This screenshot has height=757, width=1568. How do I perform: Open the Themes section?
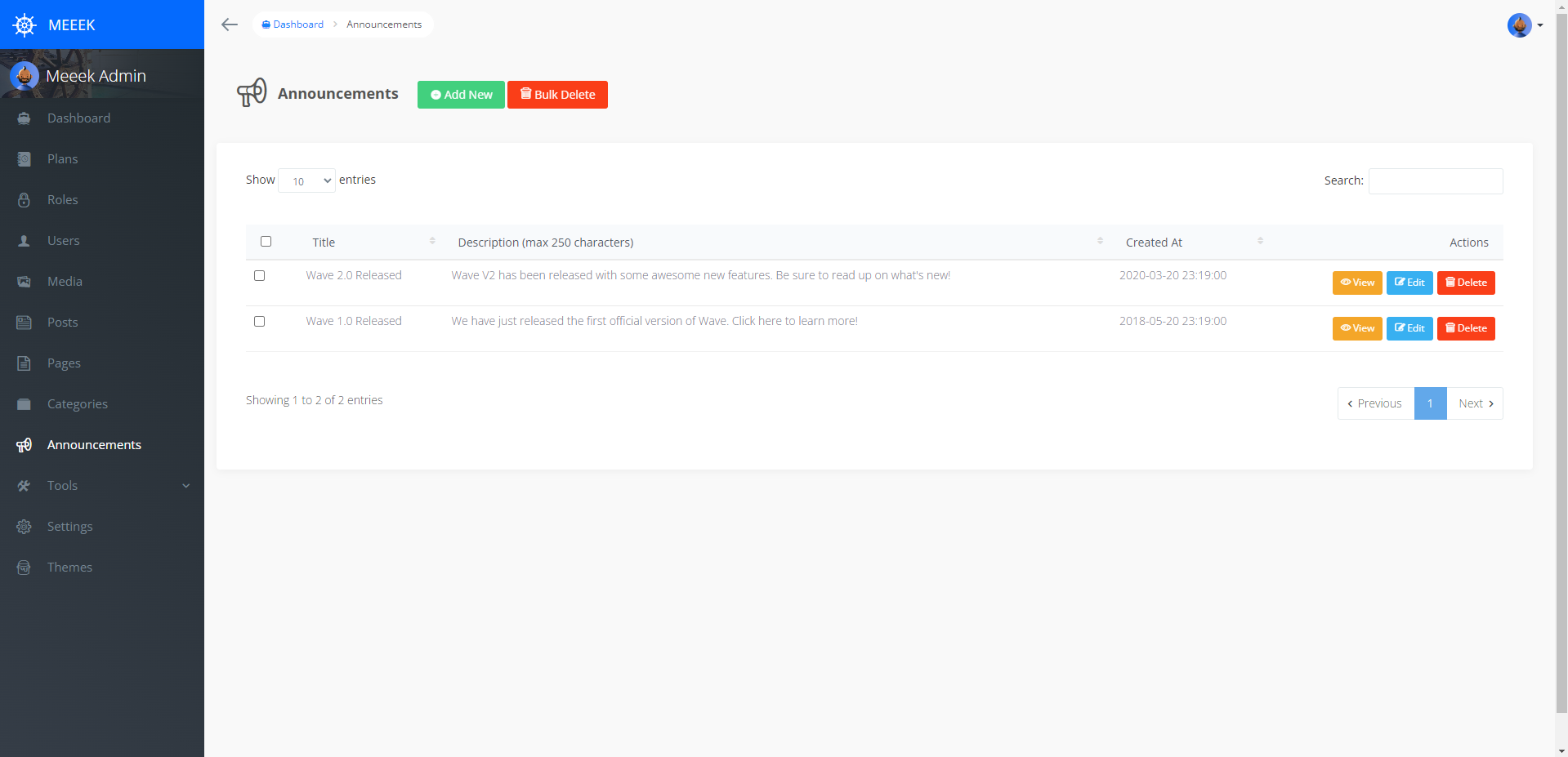69,567
